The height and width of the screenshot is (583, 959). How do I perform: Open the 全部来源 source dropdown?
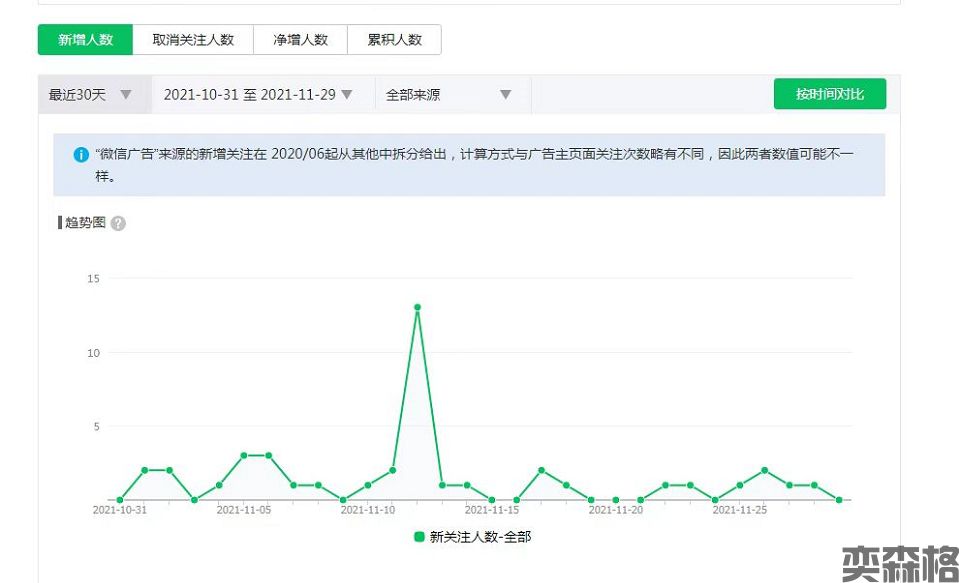pyautogui.click(x=449, y=95)
